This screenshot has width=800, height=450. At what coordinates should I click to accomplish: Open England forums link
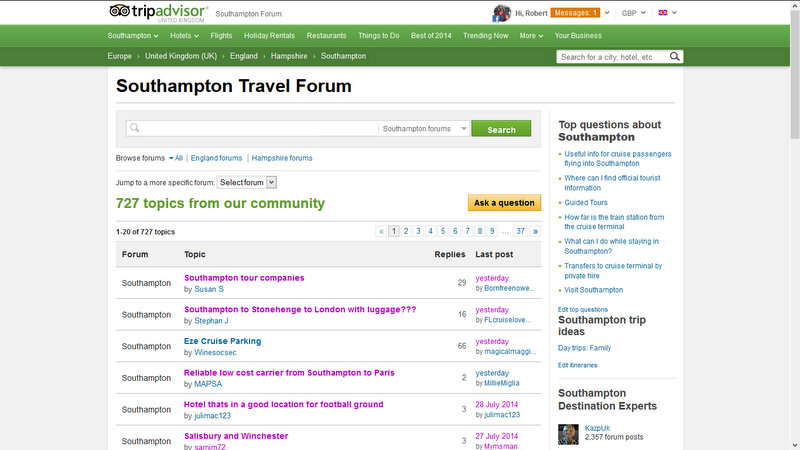pyautogui.click(x=216, y=158)
